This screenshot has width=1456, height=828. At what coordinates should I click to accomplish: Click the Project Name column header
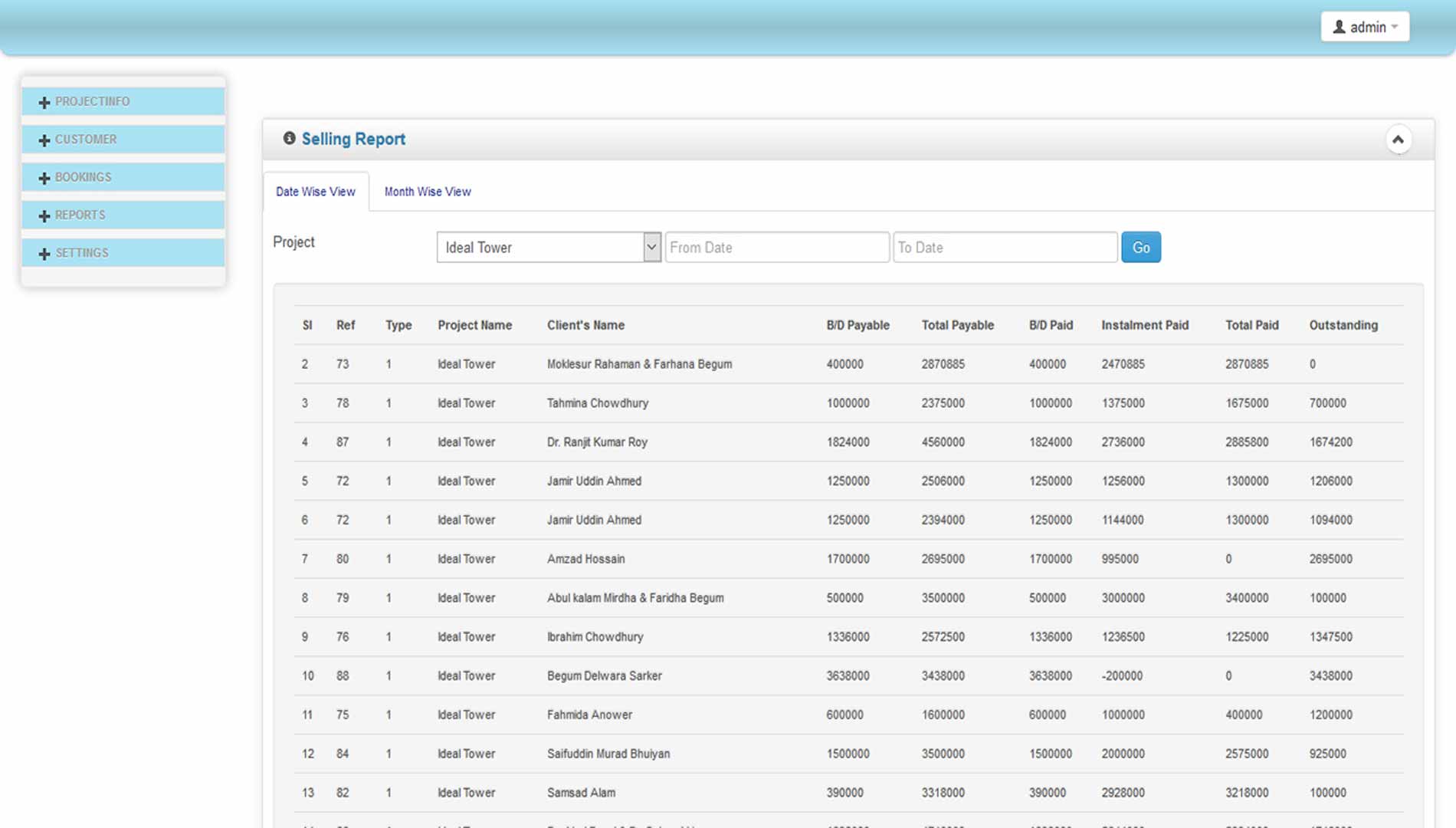475,325
